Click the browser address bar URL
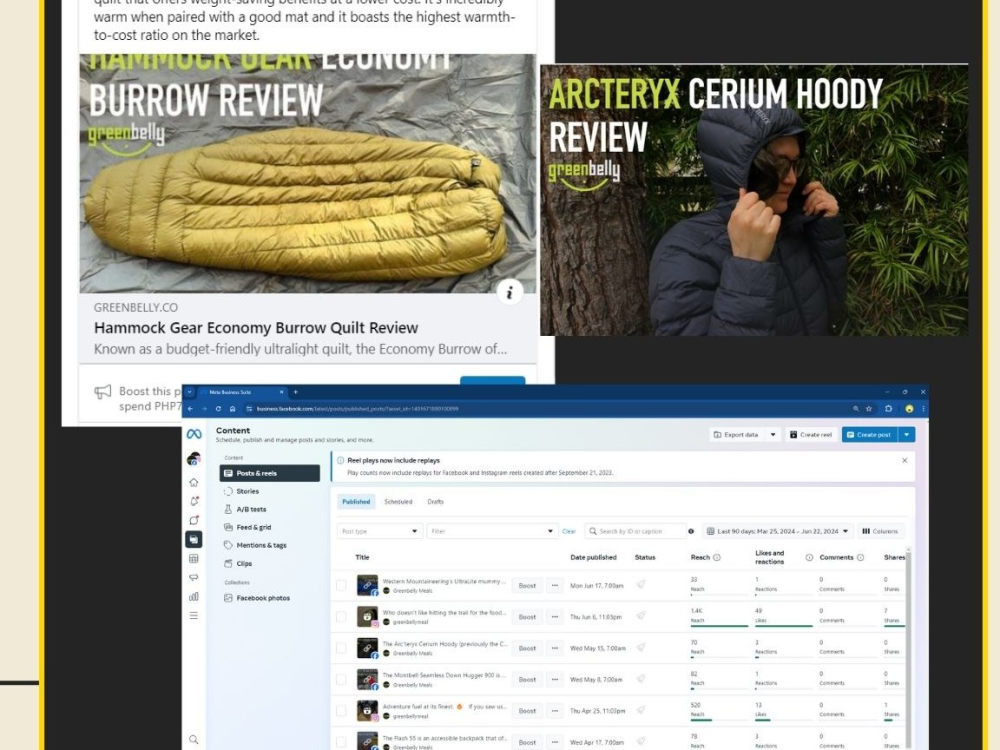Image resolution: width=1000 pixels, height=750 pixels. point(357,409)
